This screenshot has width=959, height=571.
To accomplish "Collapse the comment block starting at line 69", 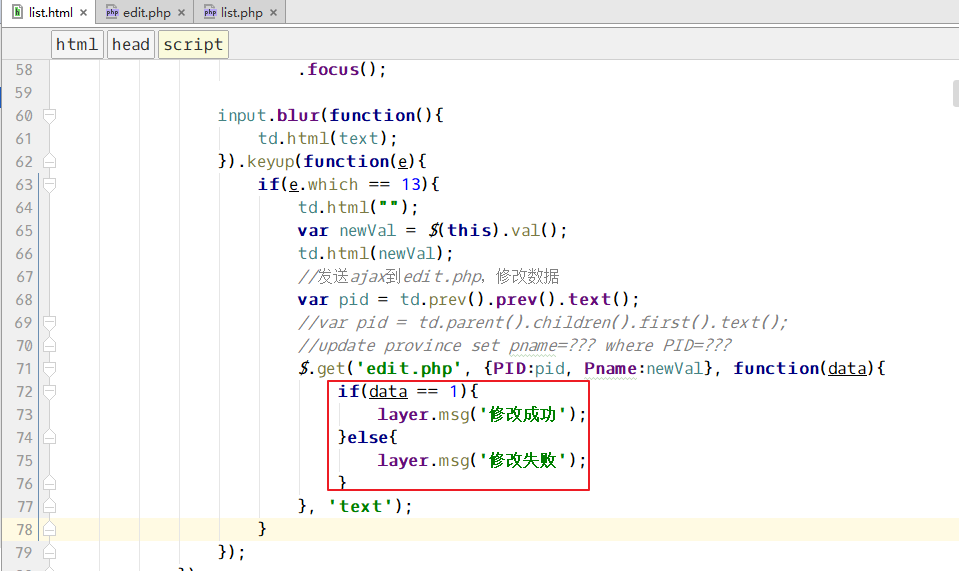I will [x=49, y=323].
